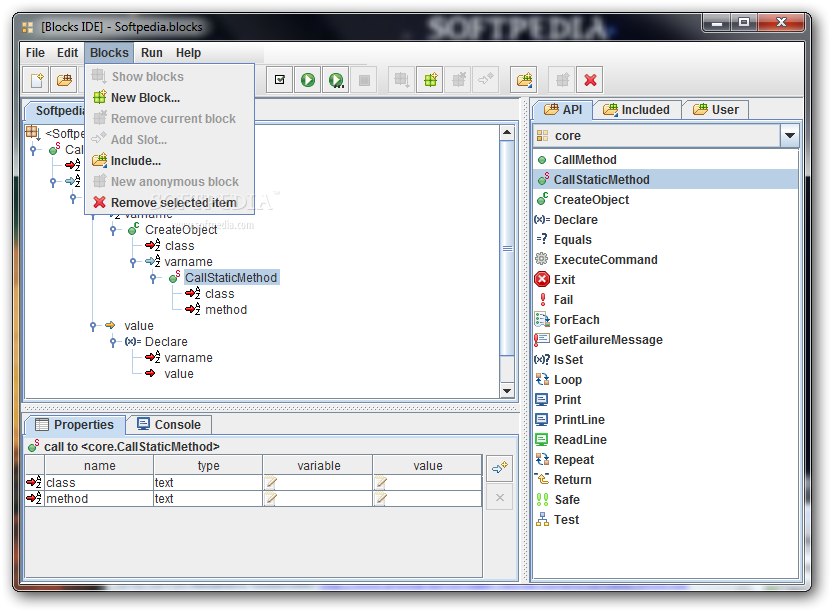Click the include toolbar folder icon
Image resolution: width=832 pixels, height=612 pixels.
(x=524, y=80)
